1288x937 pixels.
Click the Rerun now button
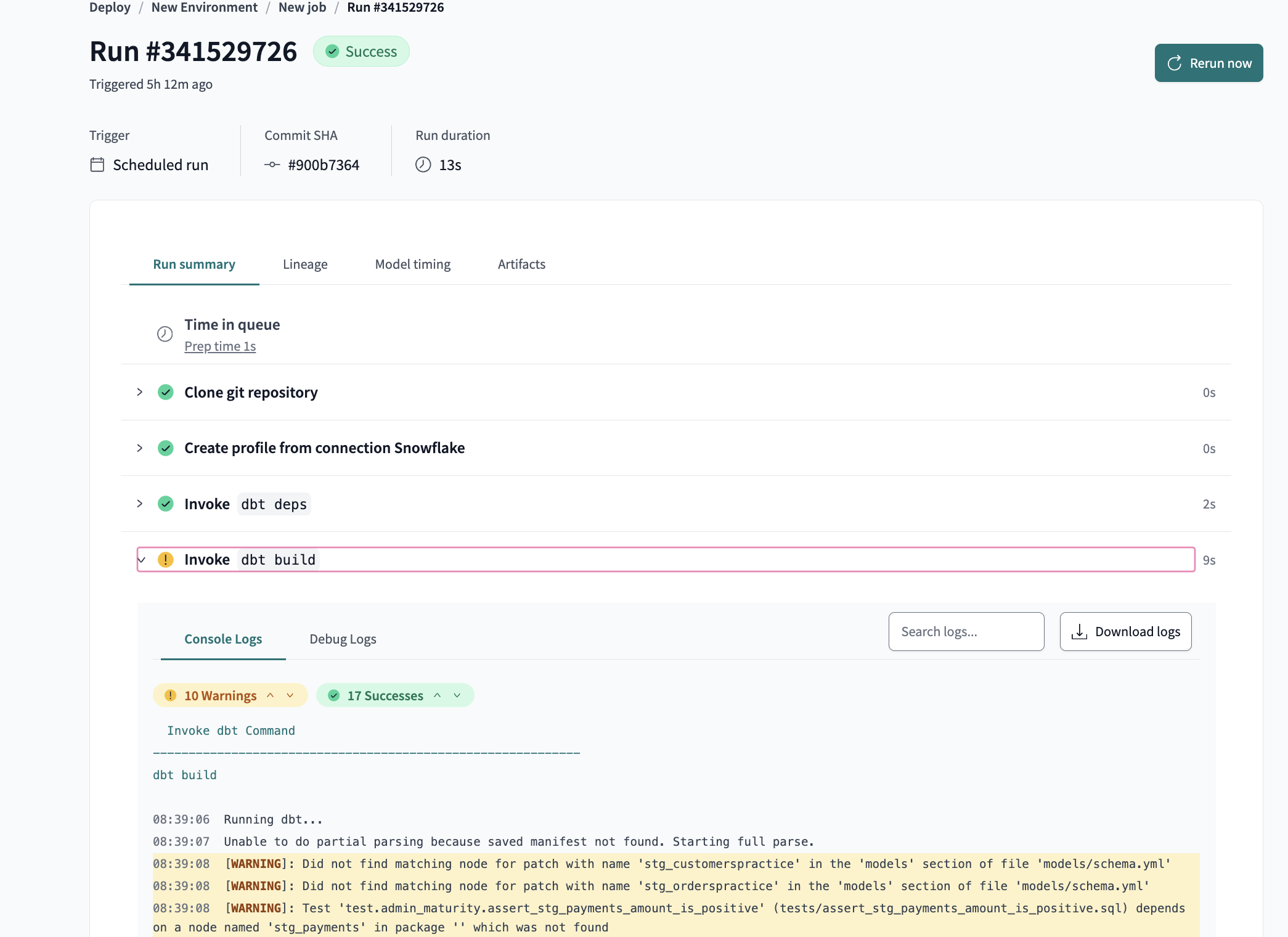(x=1209, y=63)
